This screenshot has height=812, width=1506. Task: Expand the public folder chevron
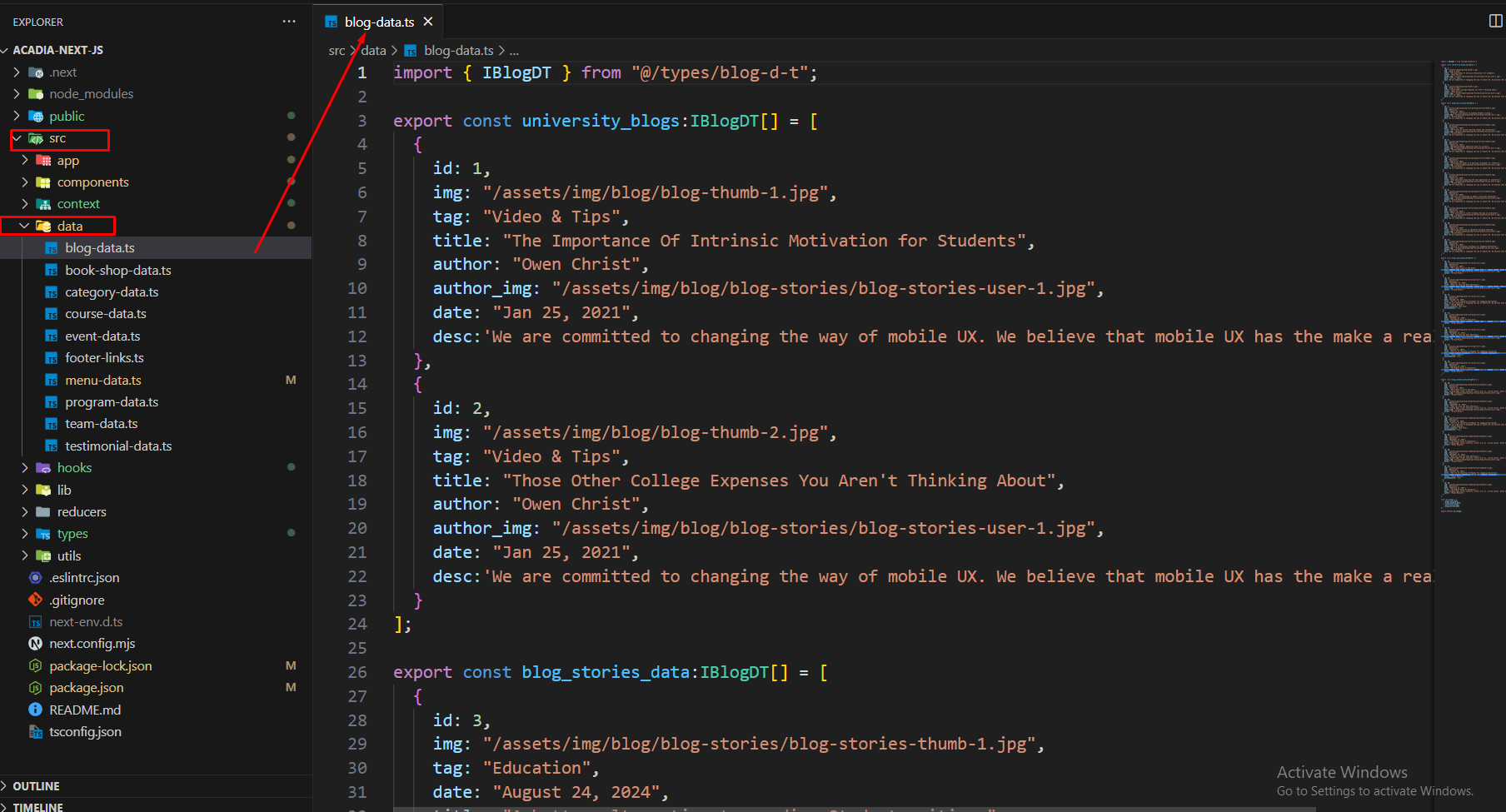[17, 117]
